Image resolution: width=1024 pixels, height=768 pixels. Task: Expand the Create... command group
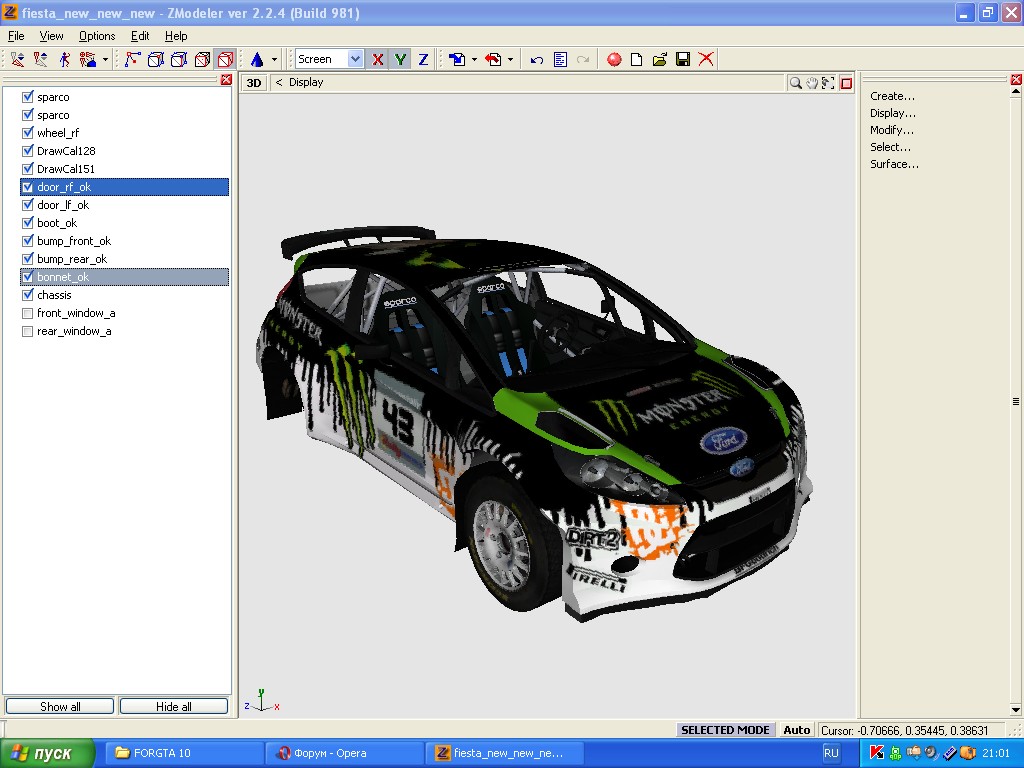click(x=892, y=96)
